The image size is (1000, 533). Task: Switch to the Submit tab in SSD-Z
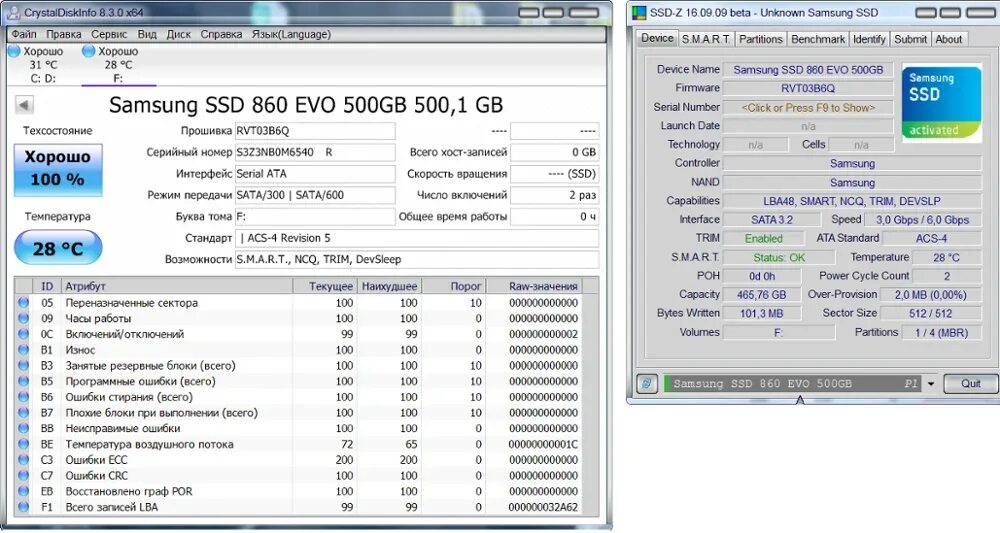point(910,40)
